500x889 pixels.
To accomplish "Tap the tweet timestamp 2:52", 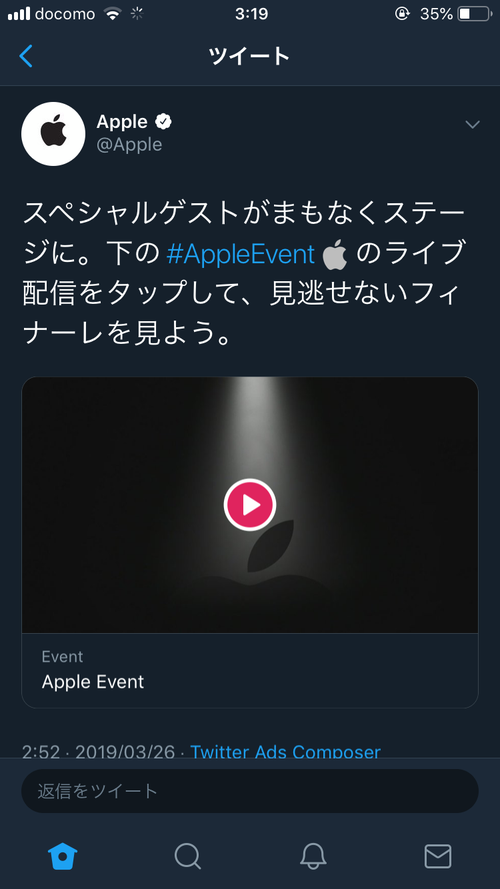I will (41, 752).
